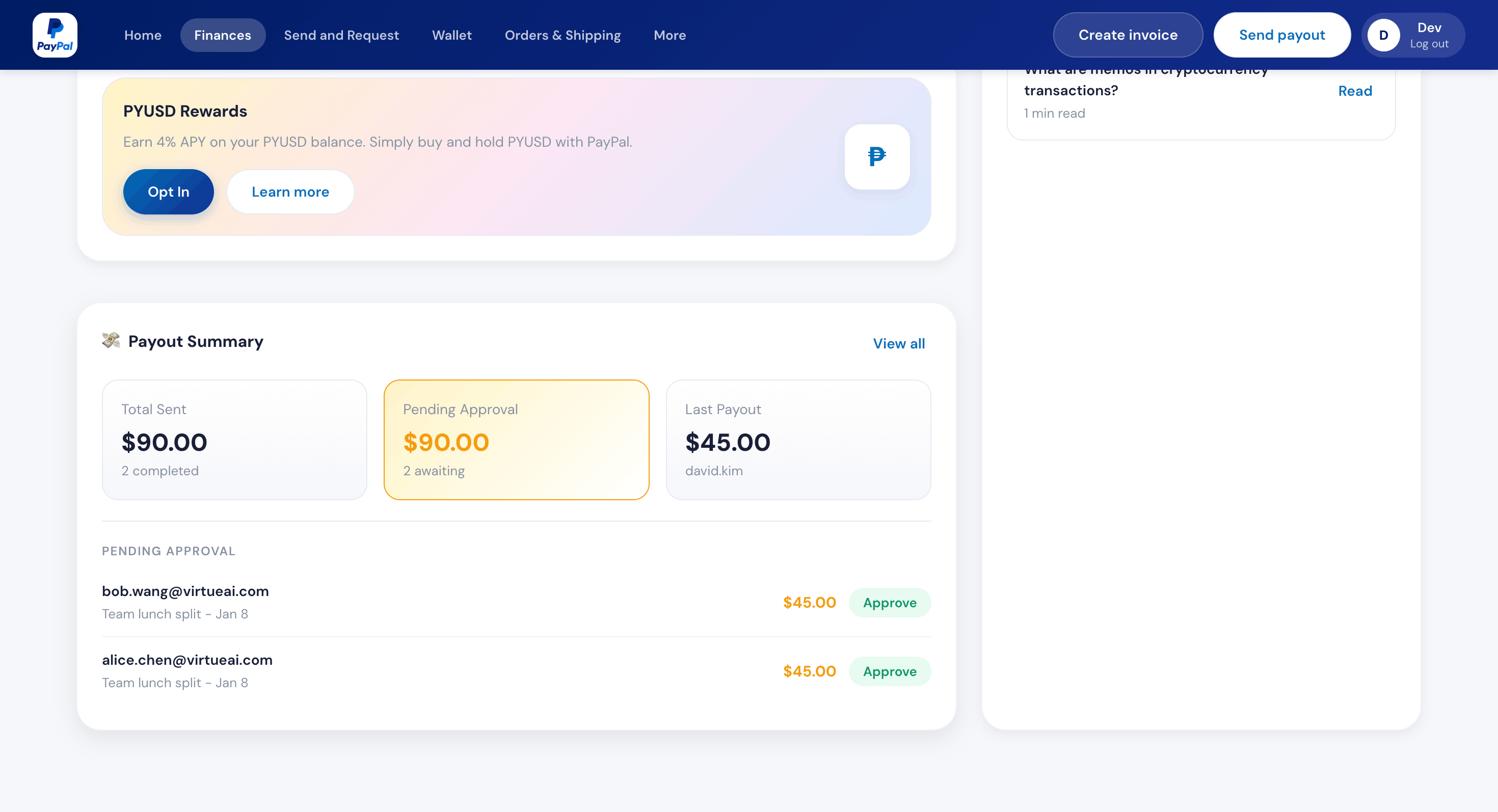This screenshot has height=812, width=1498.
Task: Open Send and Request menu
Action: click(x=341, y=35)
